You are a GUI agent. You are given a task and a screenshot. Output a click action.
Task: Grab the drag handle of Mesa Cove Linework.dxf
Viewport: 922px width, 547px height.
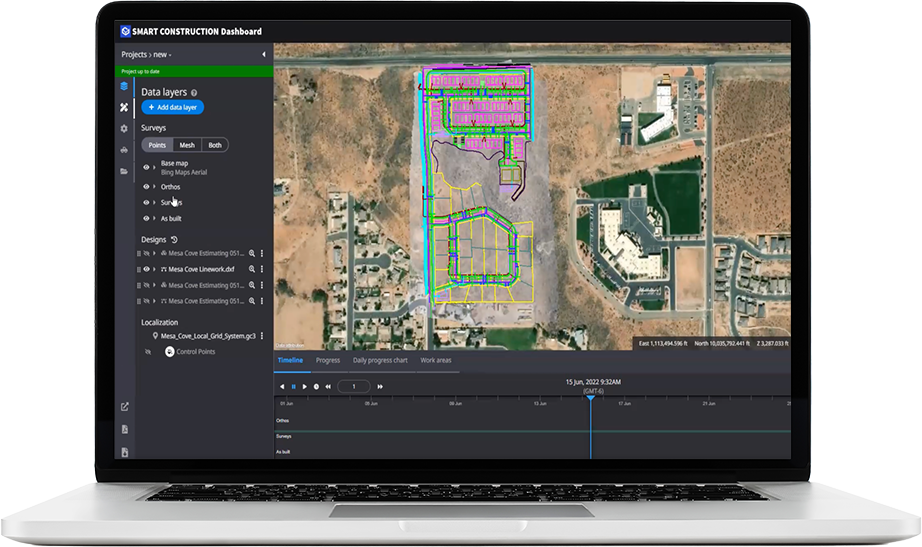click(x=139, y=269)
